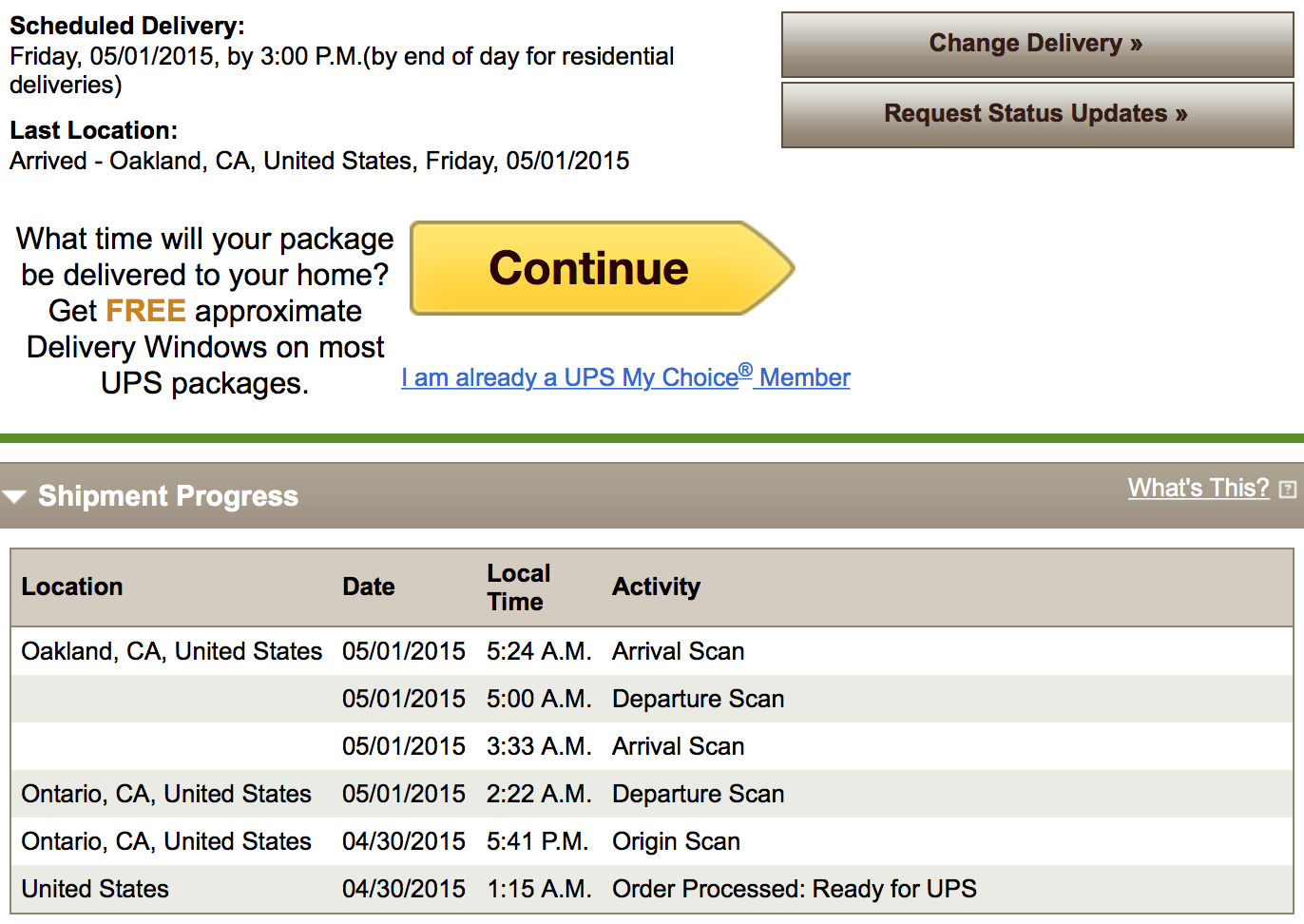
Task: Click the Date column header
Action: point(369,587)
